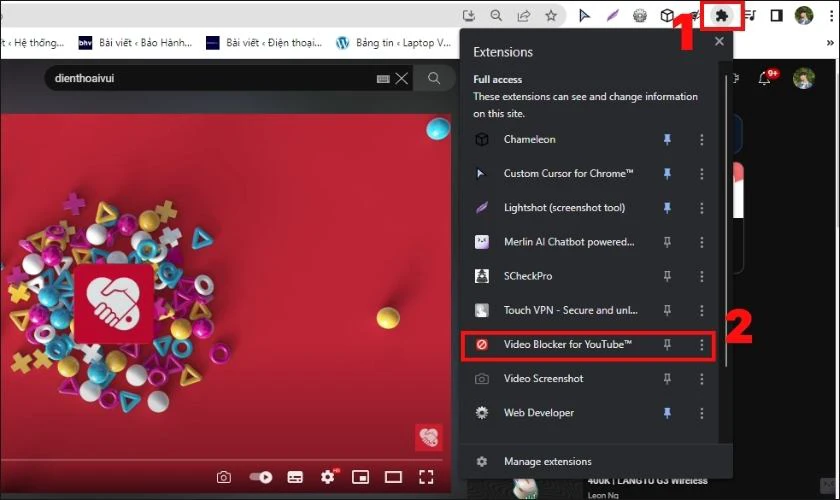
Task: Bookmark this page with the star icon
Action: tap(551, 16)
